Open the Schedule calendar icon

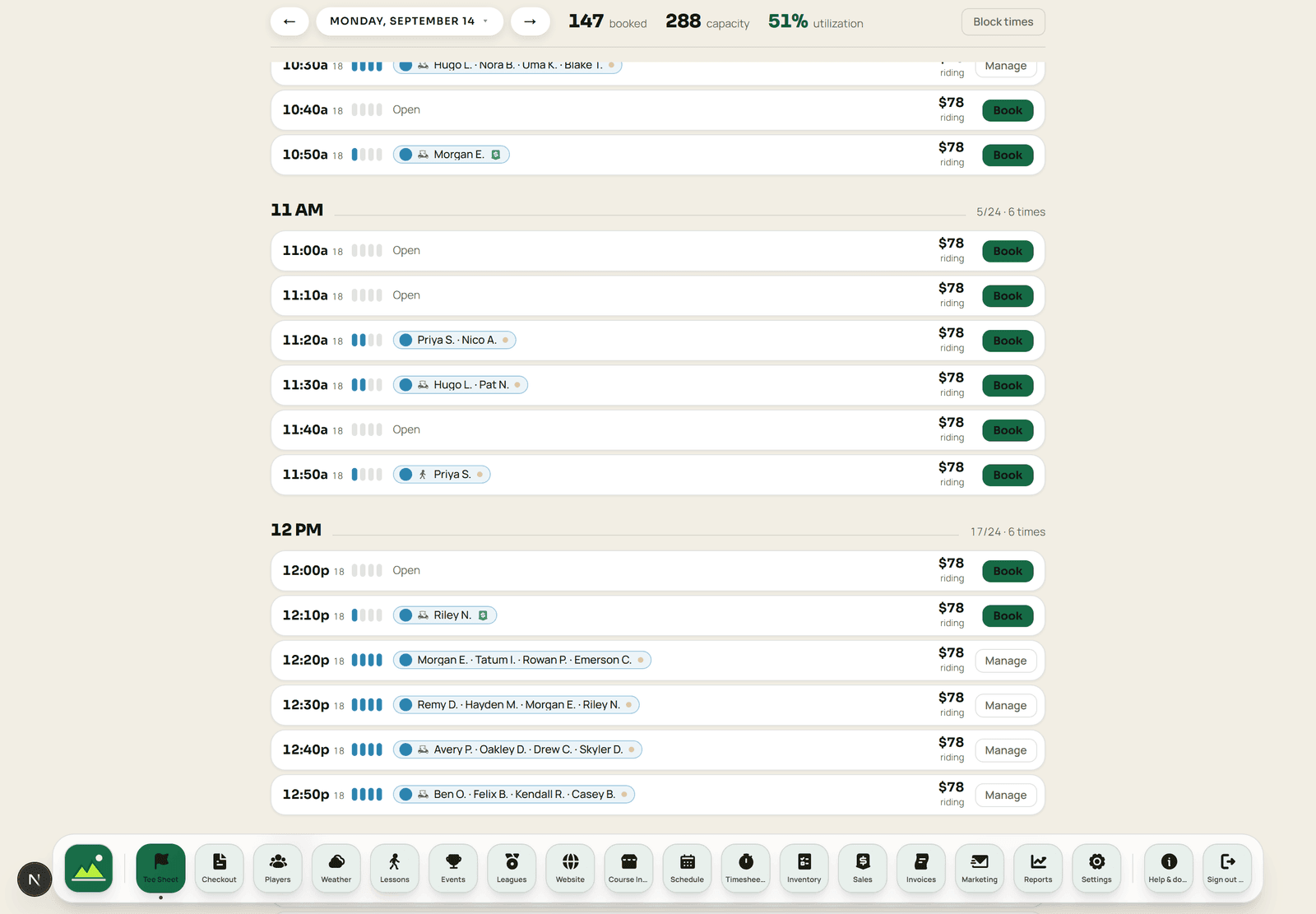pos(688,868)
